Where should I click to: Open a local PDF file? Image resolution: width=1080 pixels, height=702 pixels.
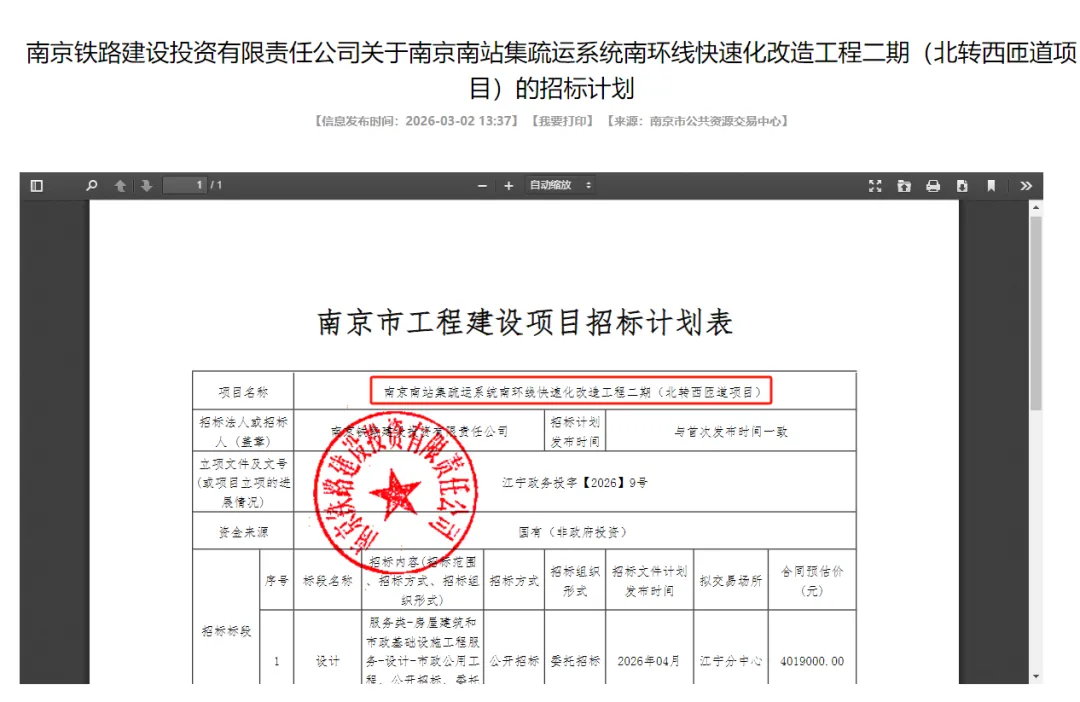pyautogui.click(x=904, y=186)
